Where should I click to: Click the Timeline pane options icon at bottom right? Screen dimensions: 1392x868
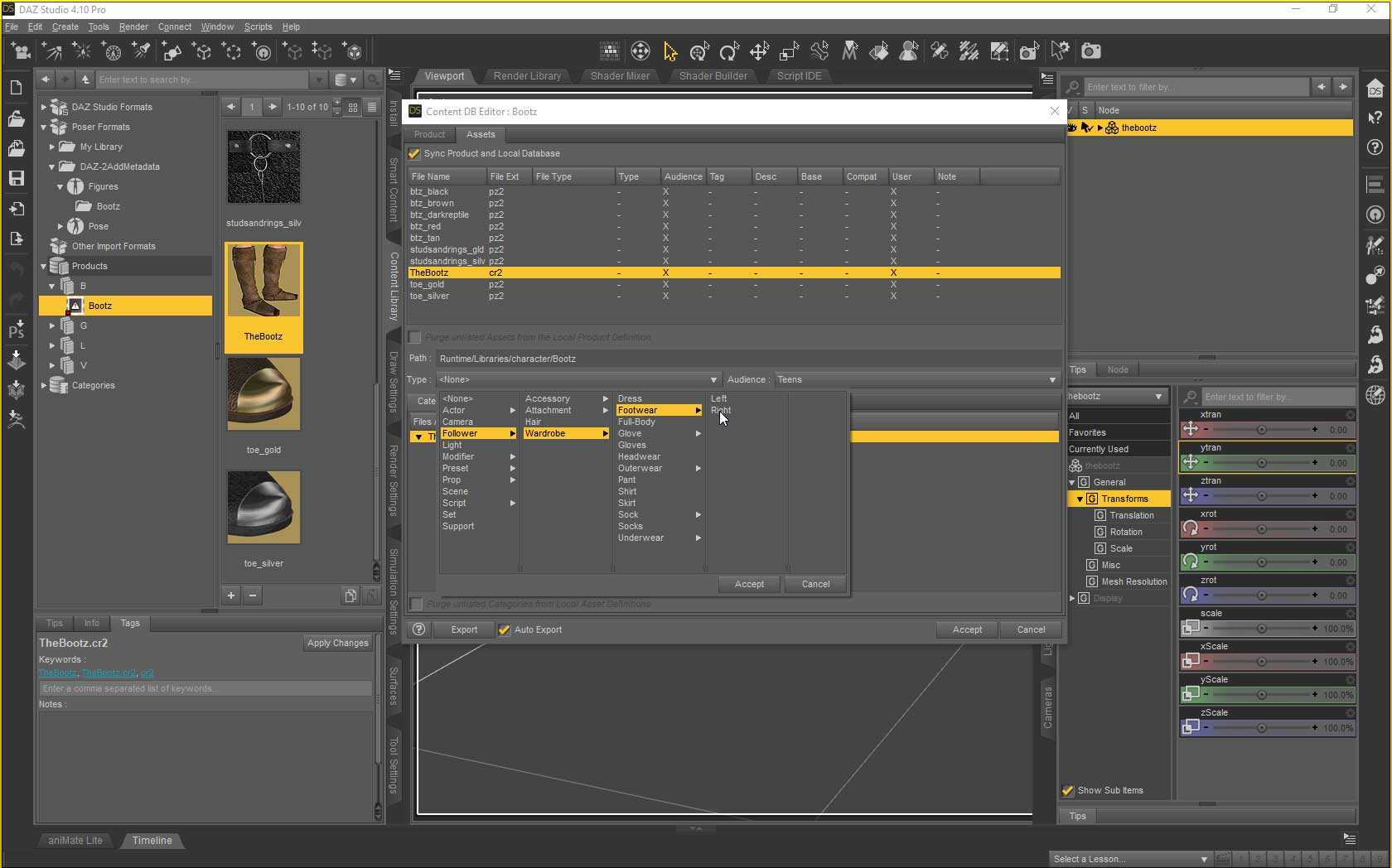[1349, 839]
